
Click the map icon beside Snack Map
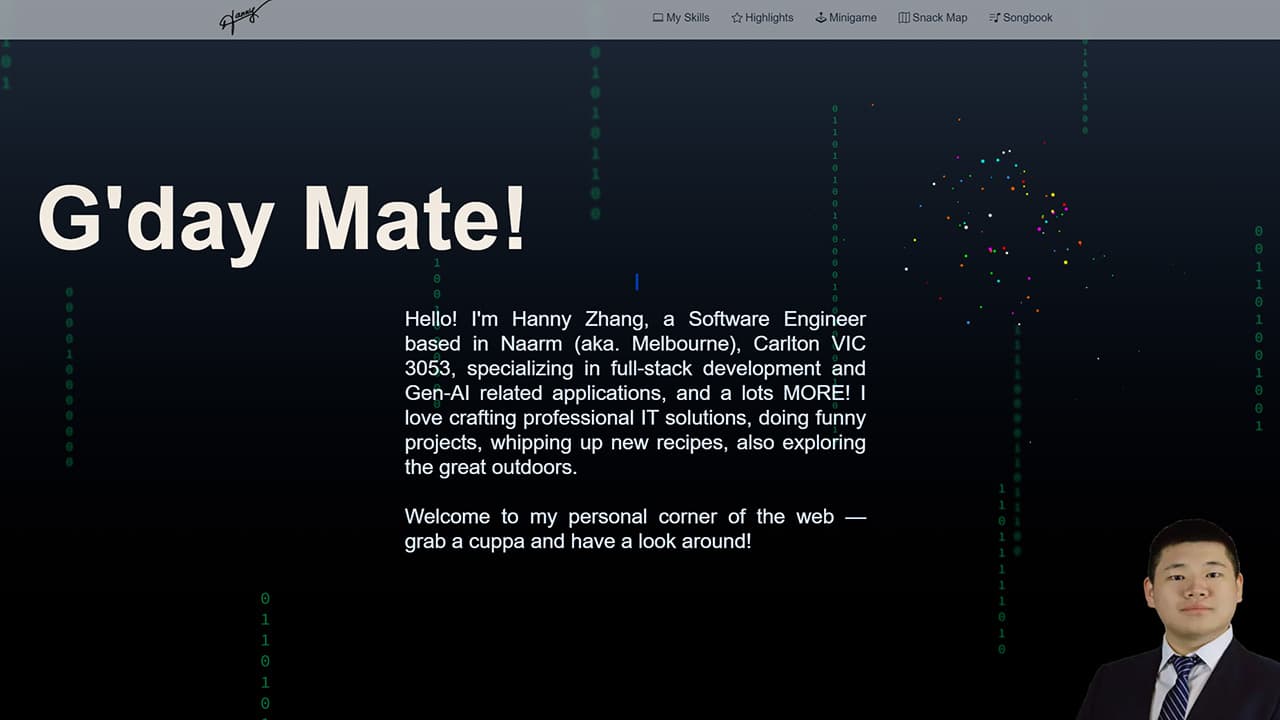[904, 18]
